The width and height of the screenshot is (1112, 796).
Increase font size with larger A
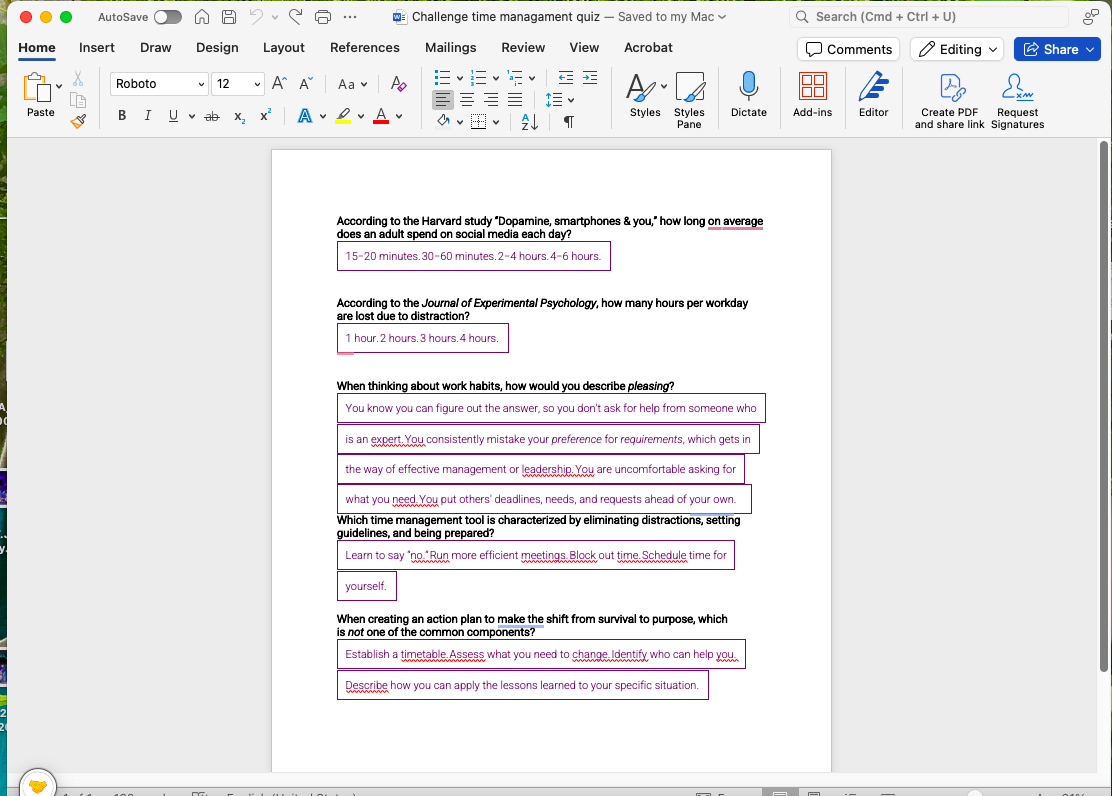point(279,84)
